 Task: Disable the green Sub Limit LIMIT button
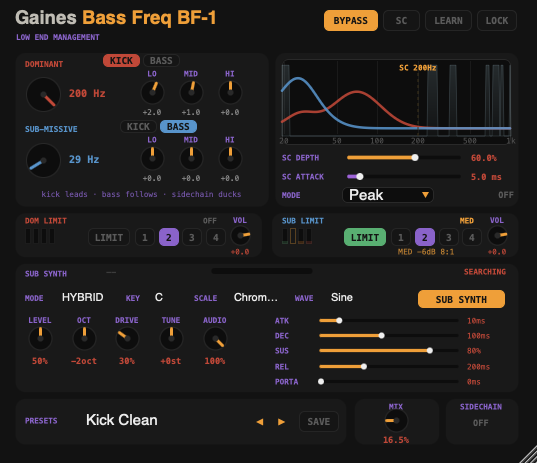[x=365, y=237]
